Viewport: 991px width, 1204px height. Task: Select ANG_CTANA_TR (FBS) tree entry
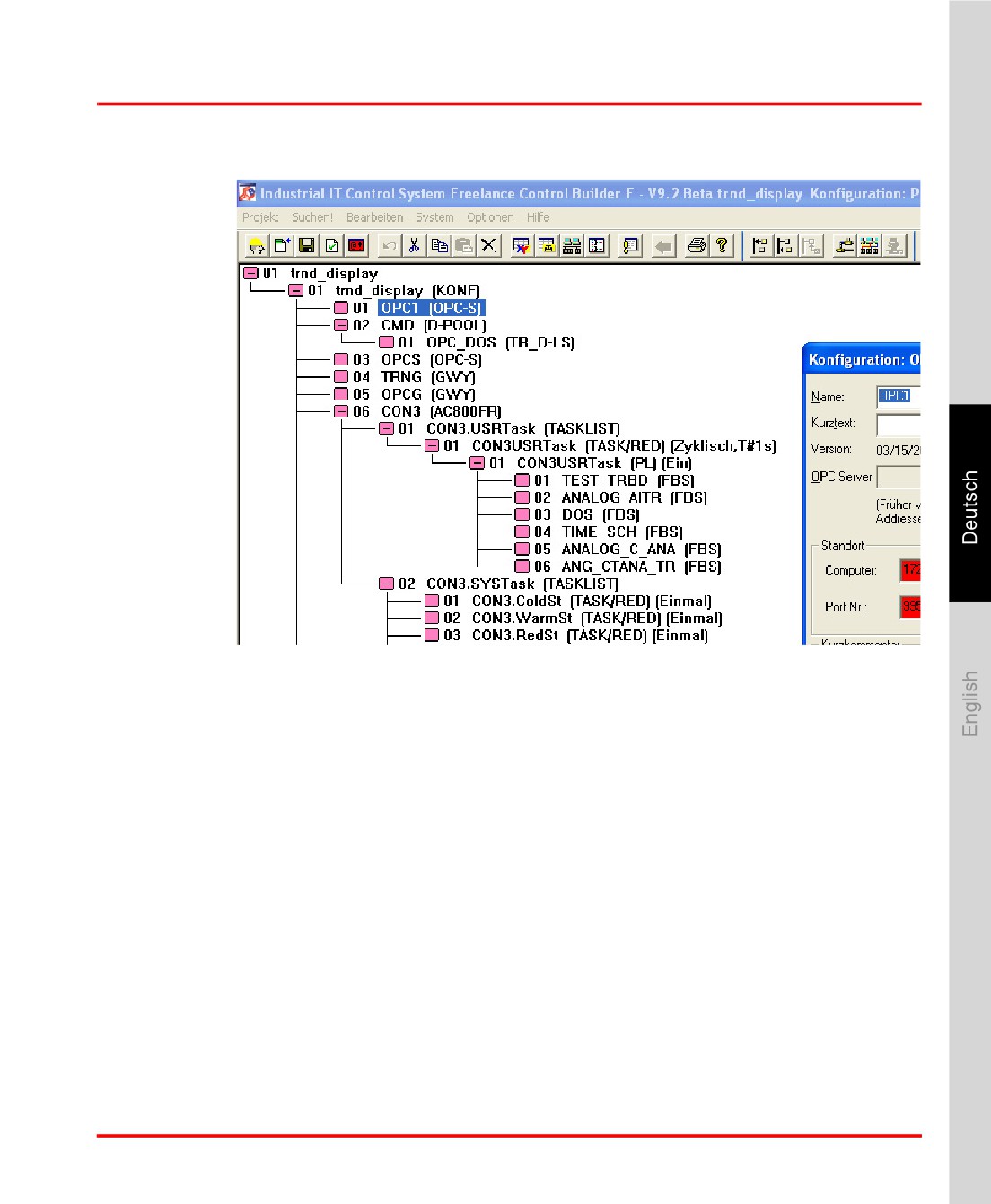click(642, 567)
